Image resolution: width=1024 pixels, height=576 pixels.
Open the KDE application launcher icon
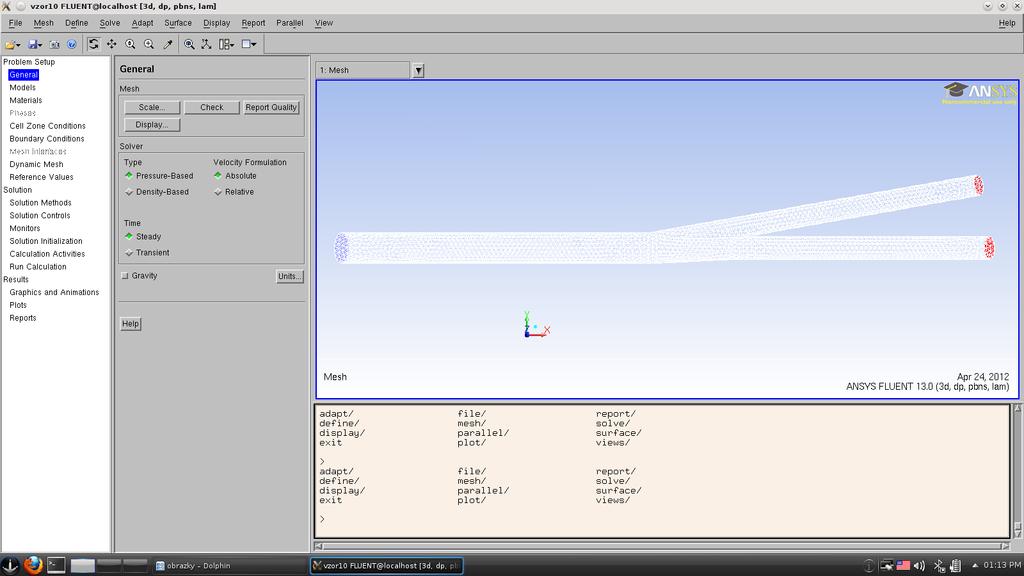(x=10, y=565)
